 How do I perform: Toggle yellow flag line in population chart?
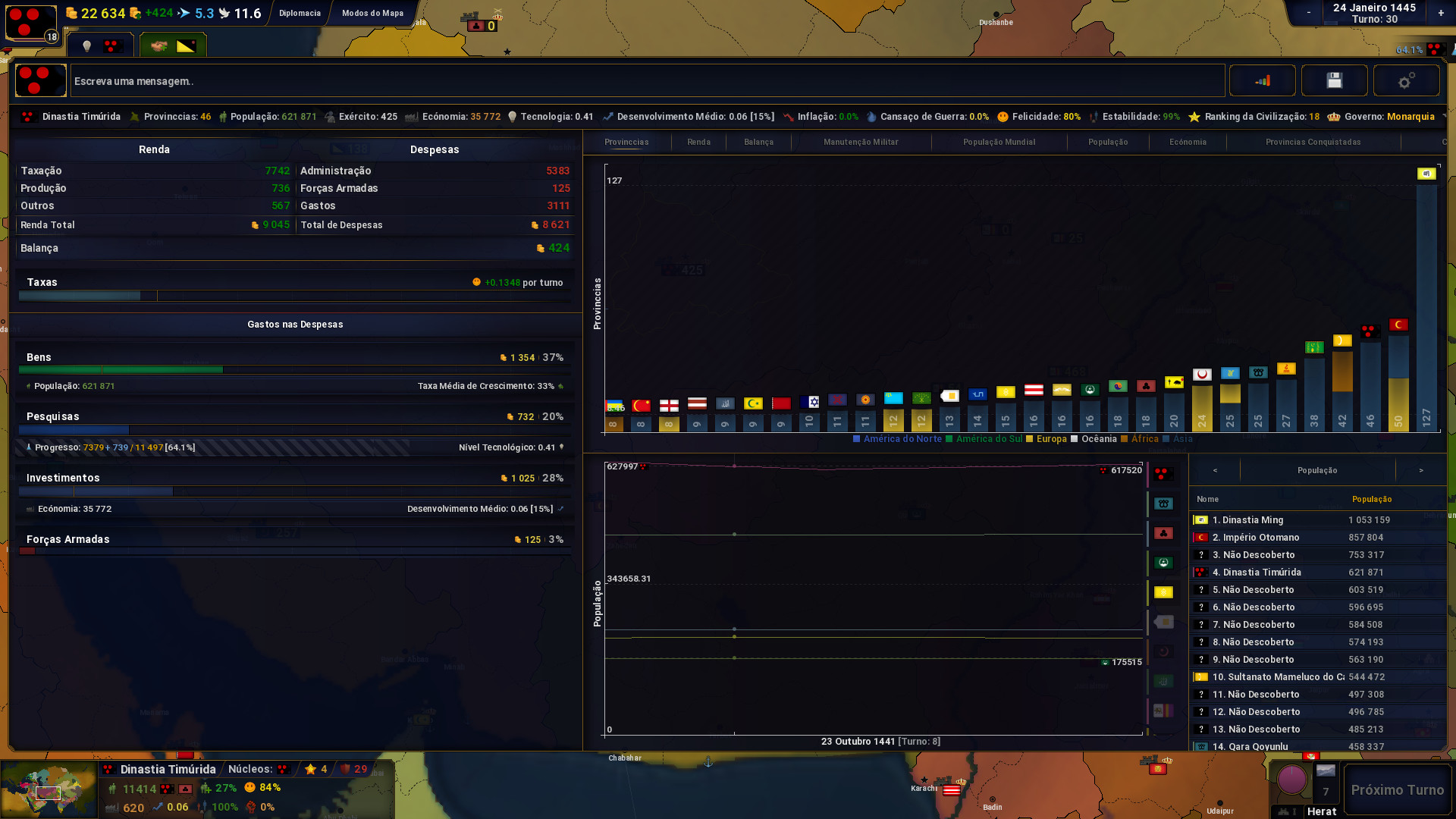1163,592
